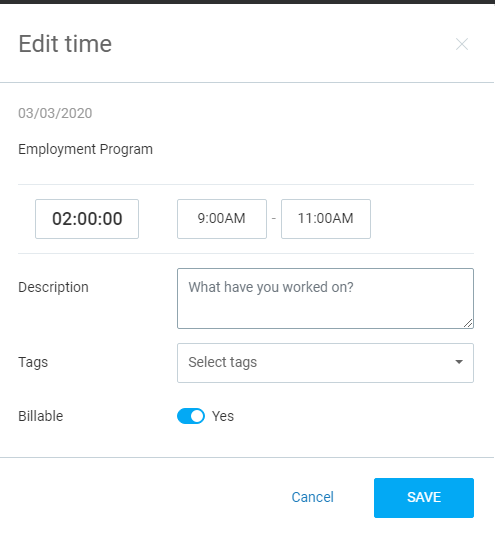
Task: Click the Billable field label
Action: pos(40,416)
